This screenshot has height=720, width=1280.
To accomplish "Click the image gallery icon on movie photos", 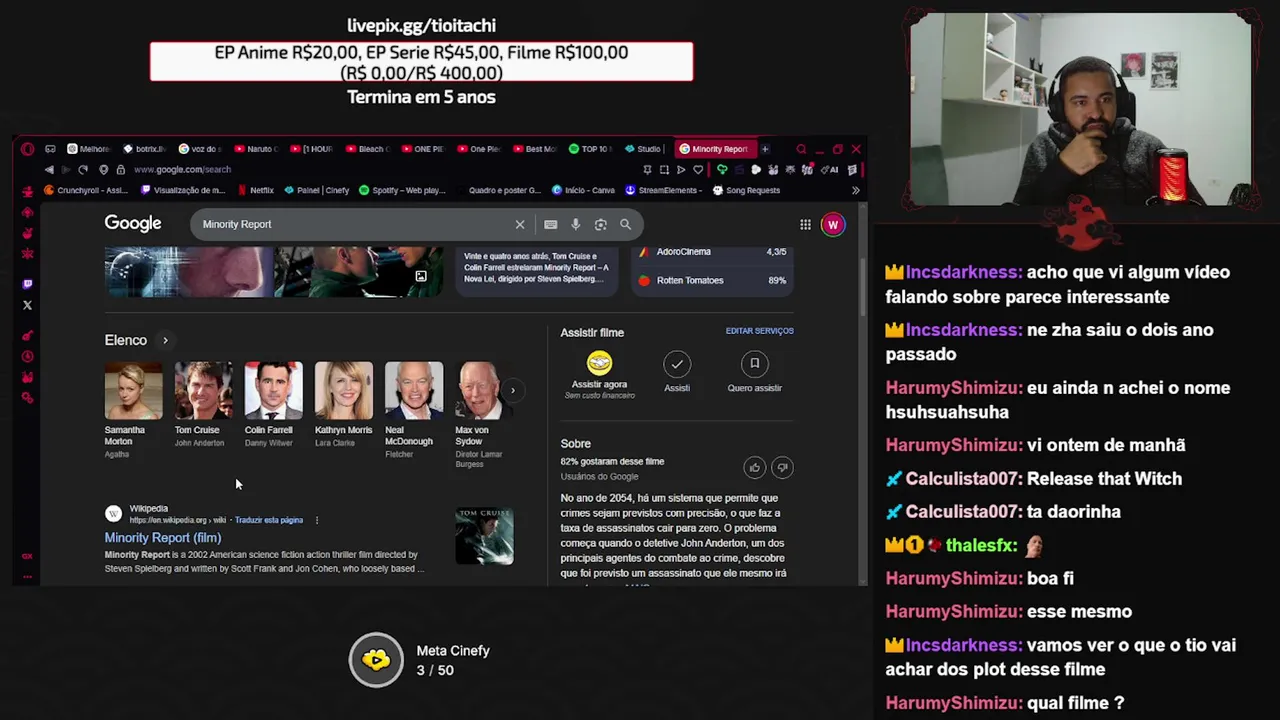I will (421, 276).
